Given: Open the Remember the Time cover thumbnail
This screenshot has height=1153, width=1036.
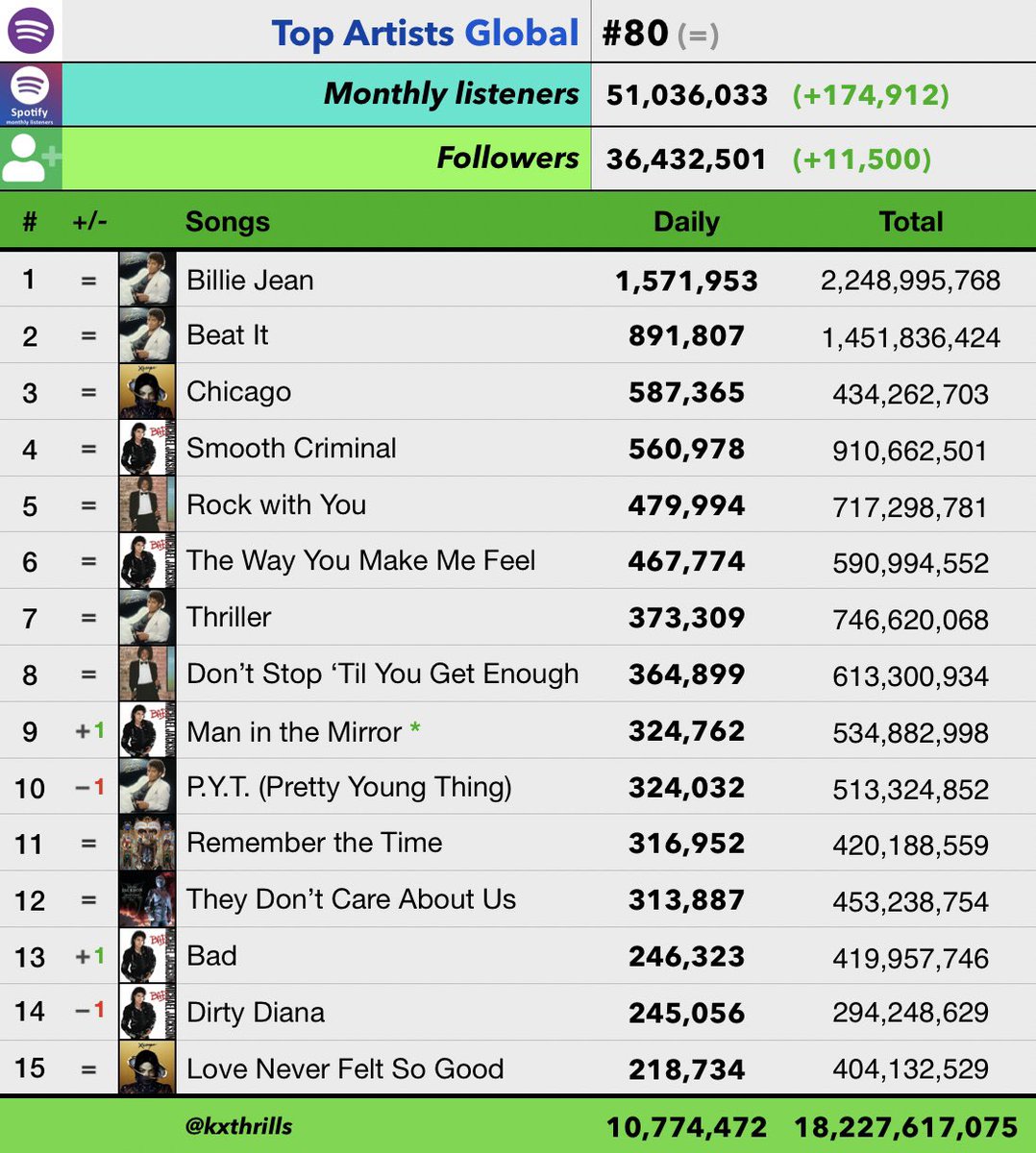Looking at the screenshot, I should pyautogui.click(x=147, y=843).
